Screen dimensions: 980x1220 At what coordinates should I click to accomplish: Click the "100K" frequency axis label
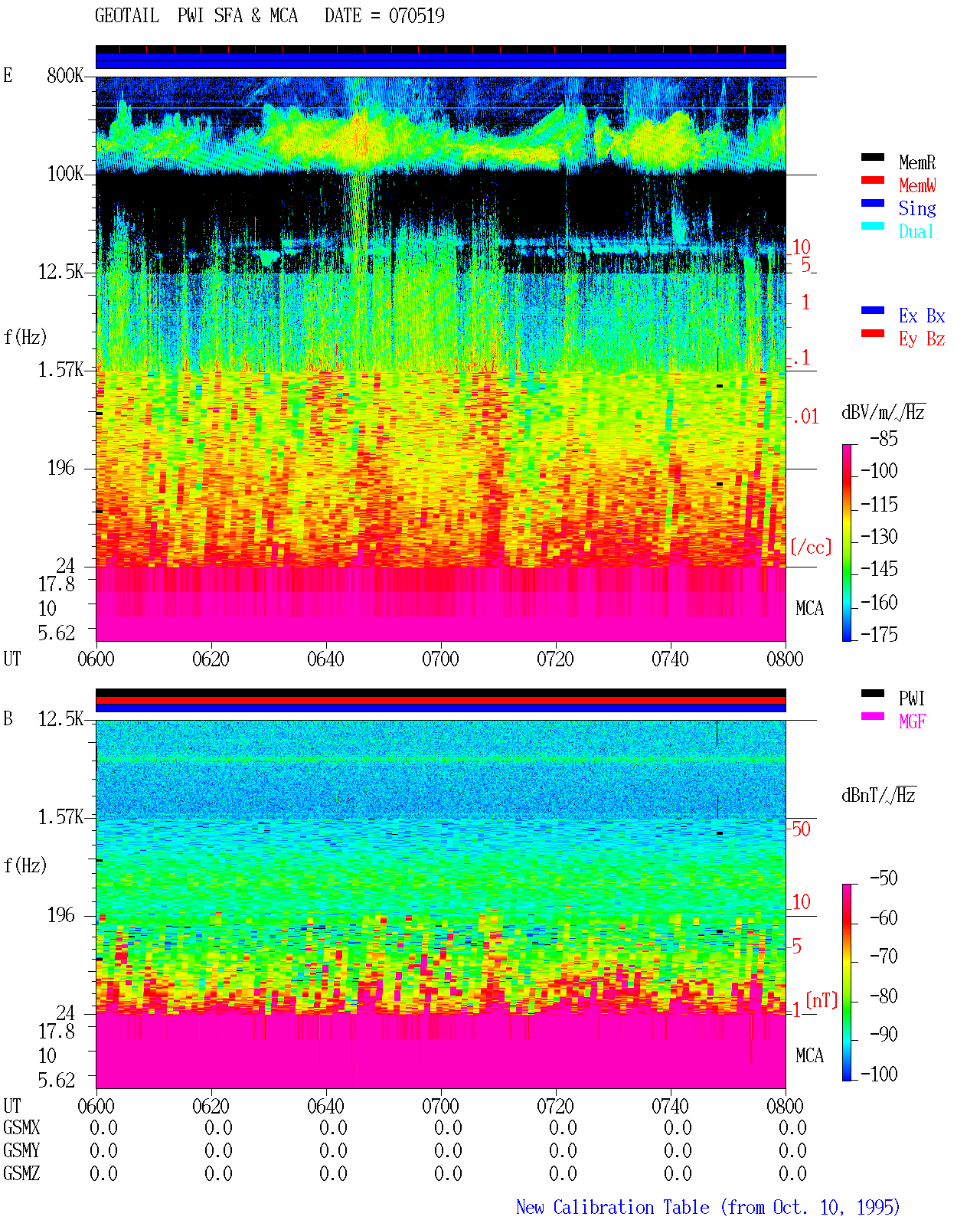[65, 174]
